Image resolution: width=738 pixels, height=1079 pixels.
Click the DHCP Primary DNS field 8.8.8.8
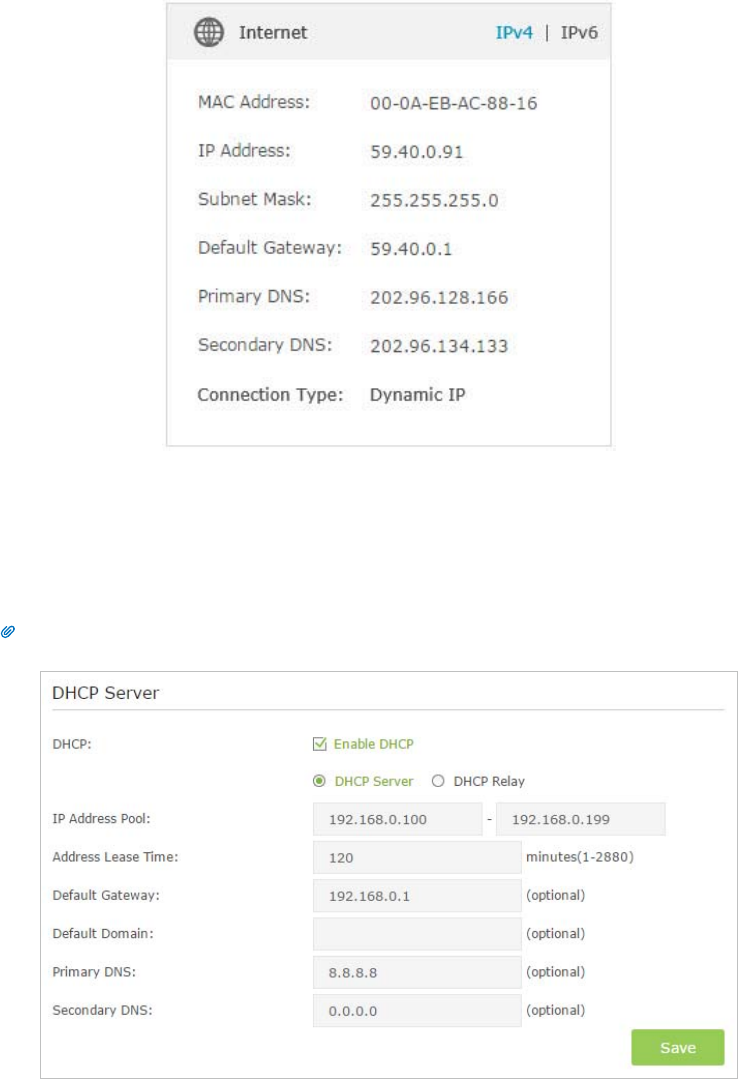click(x=417, y=972)
